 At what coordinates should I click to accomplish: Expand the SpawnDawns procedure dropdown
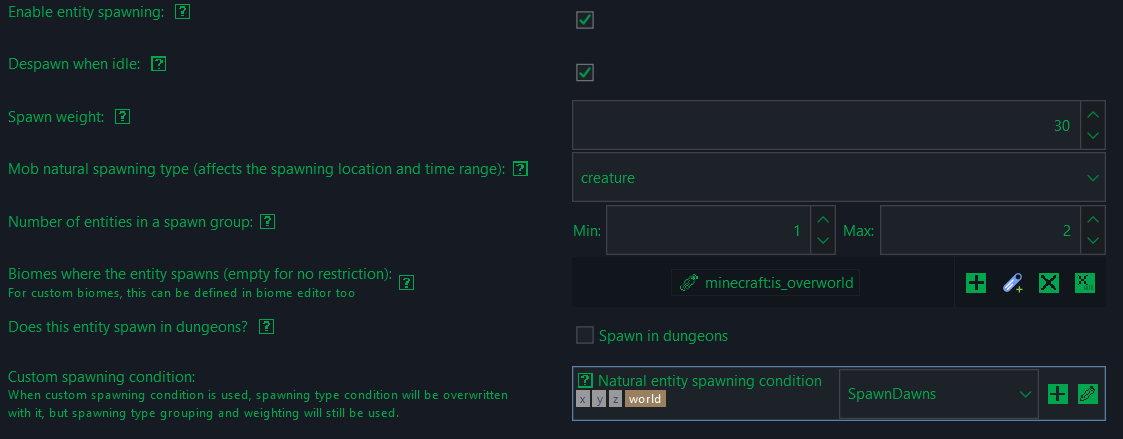(939, 394)
